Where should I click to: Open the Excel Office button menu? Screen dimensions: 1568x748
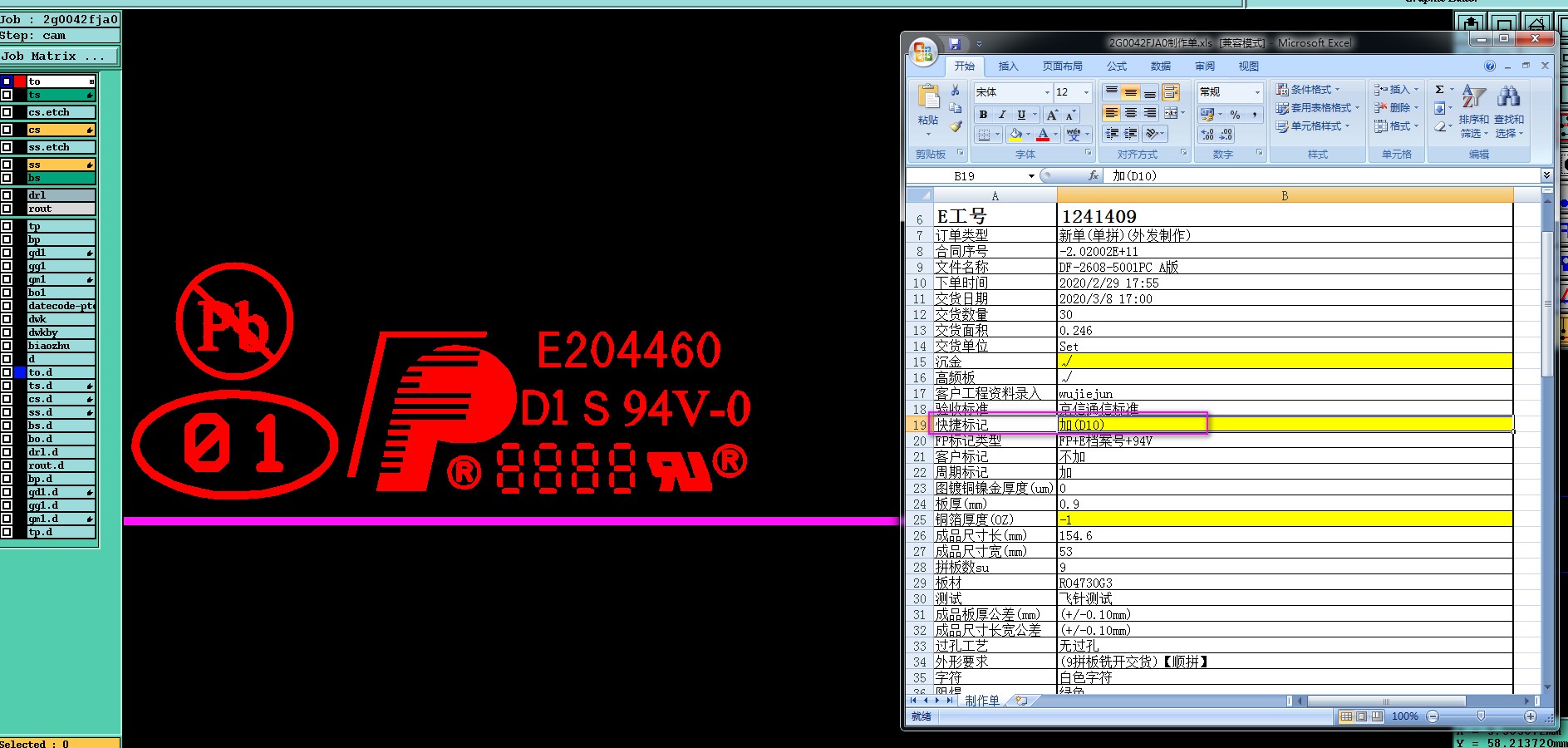[922, 52]
